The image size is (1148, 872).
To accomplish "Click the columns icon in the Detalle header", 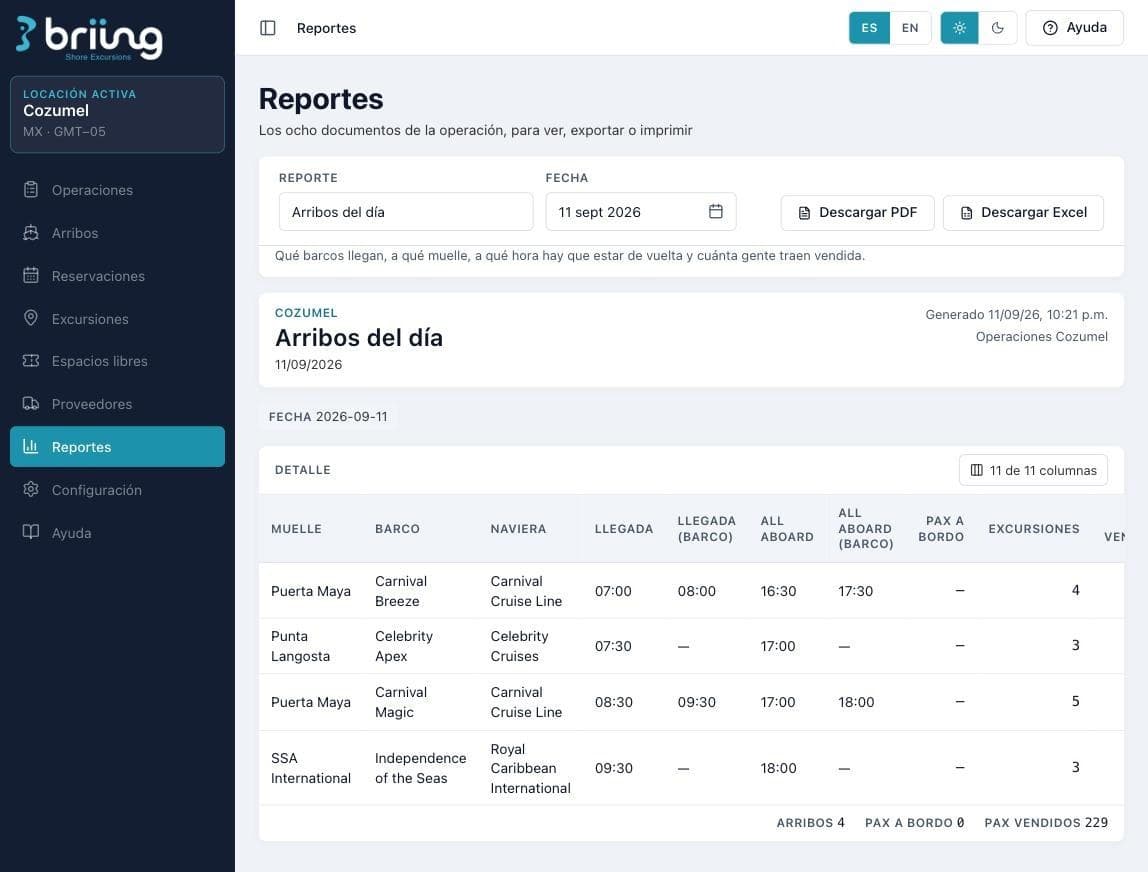I will click(x=977, y=470).
